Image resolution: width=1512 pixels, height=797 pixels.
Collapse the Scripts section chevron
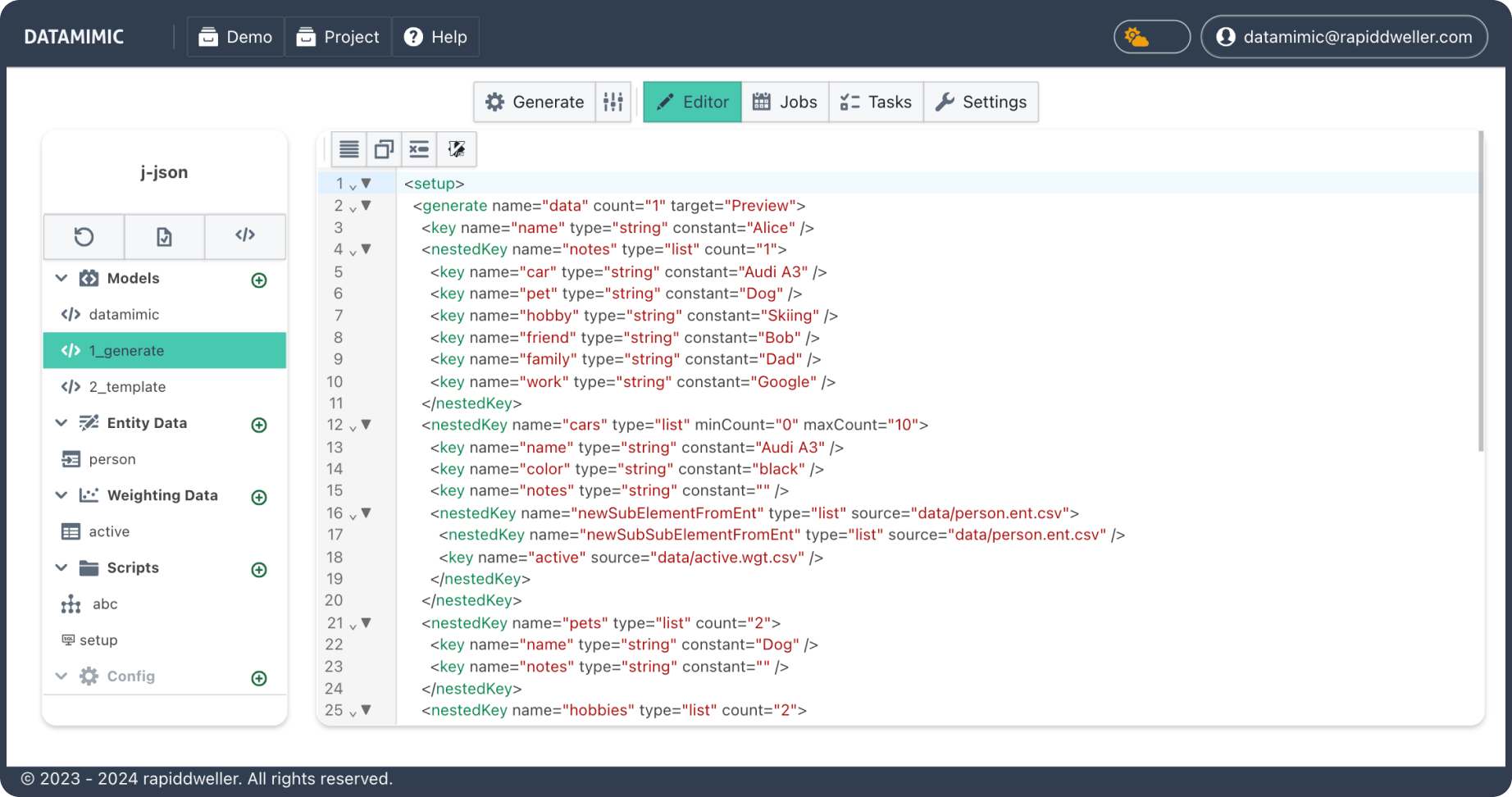[x=61, y=567]
